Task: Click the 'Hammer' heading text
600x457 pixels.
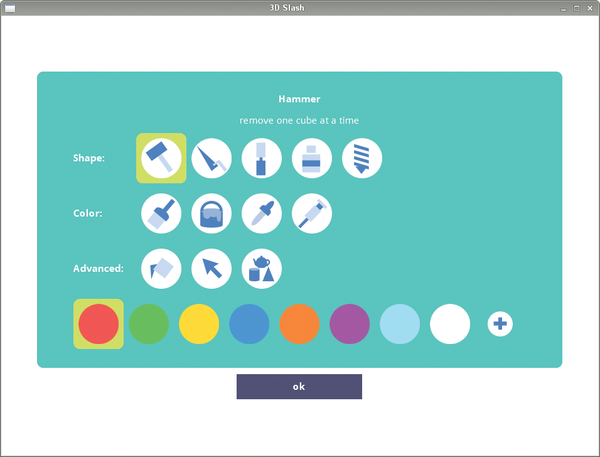Action: point(299,99)
